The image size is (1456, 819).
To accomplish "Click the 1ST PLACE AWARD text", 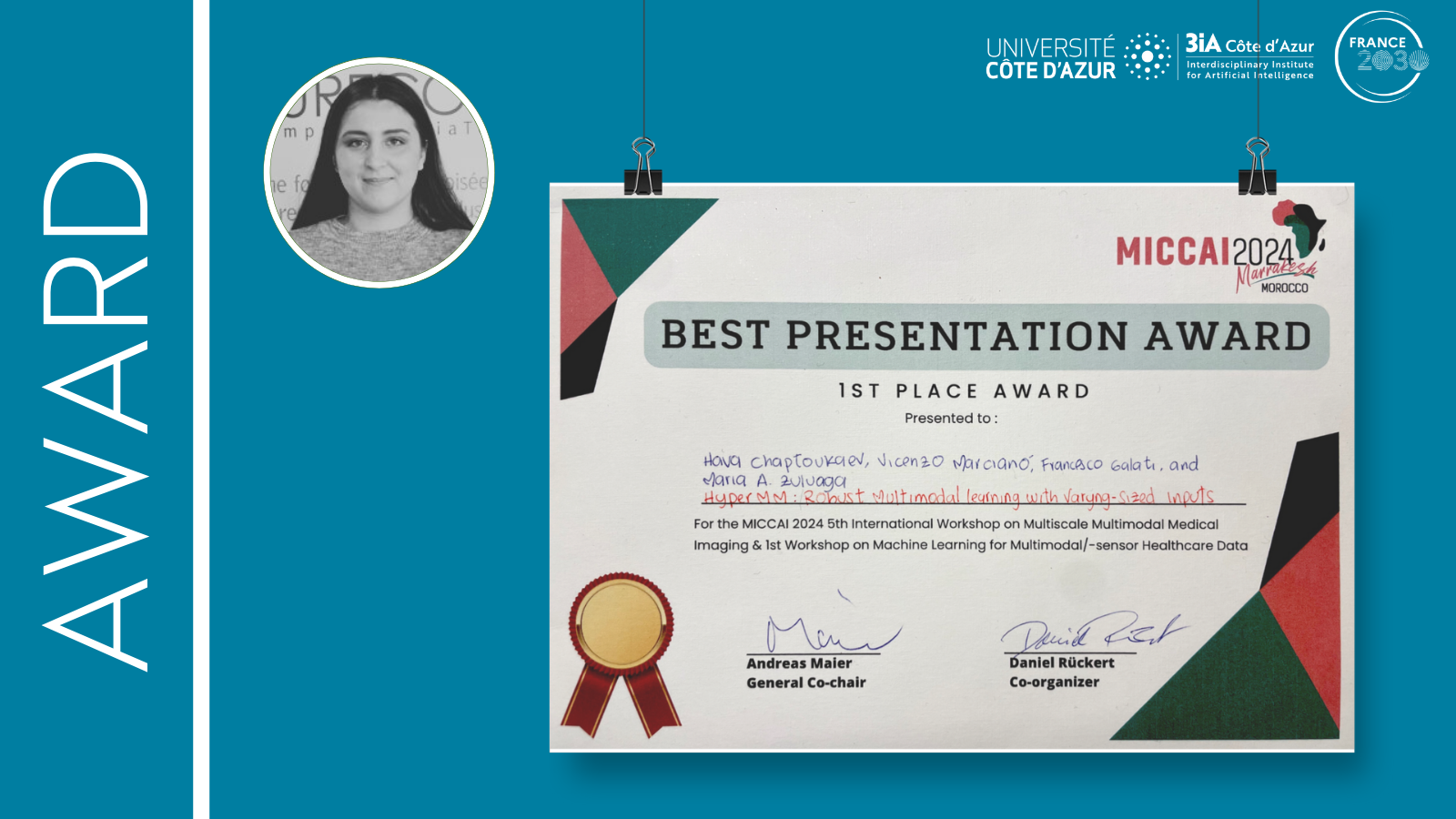I will pyautogui.click(x=964, y=391).
